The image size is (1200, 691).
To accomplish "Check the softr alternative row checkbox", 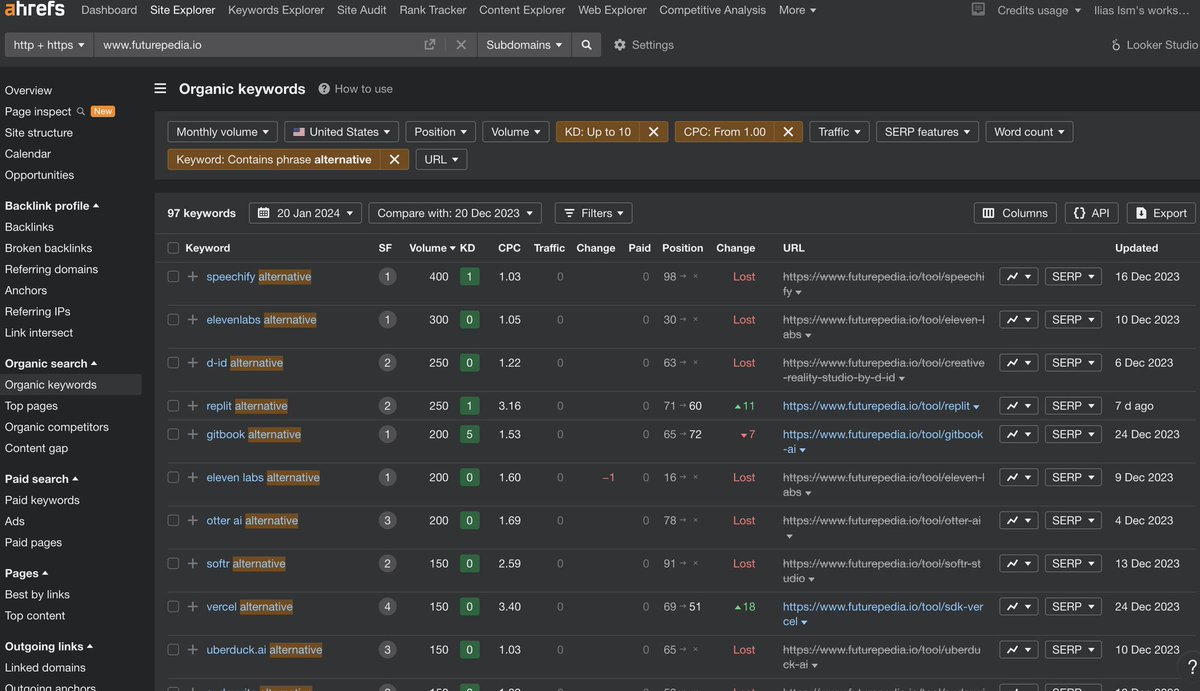I will click(x=173, y=563).
